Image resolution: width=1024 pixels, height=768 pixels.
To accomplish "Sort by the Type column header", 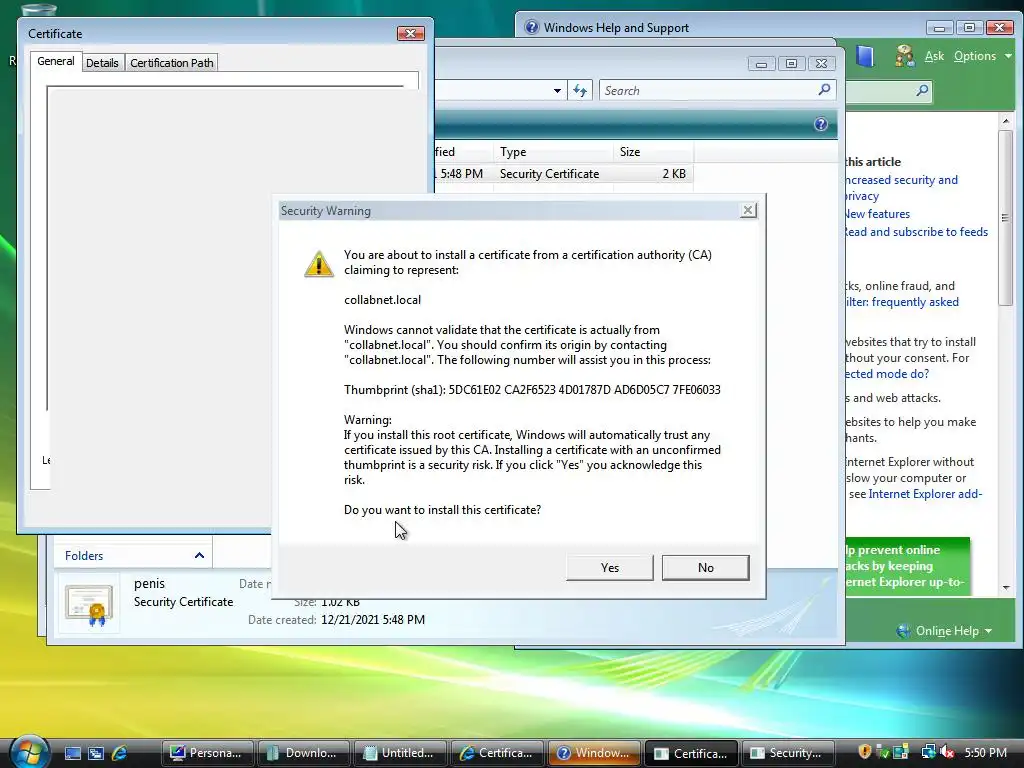I will coord(552,152).
